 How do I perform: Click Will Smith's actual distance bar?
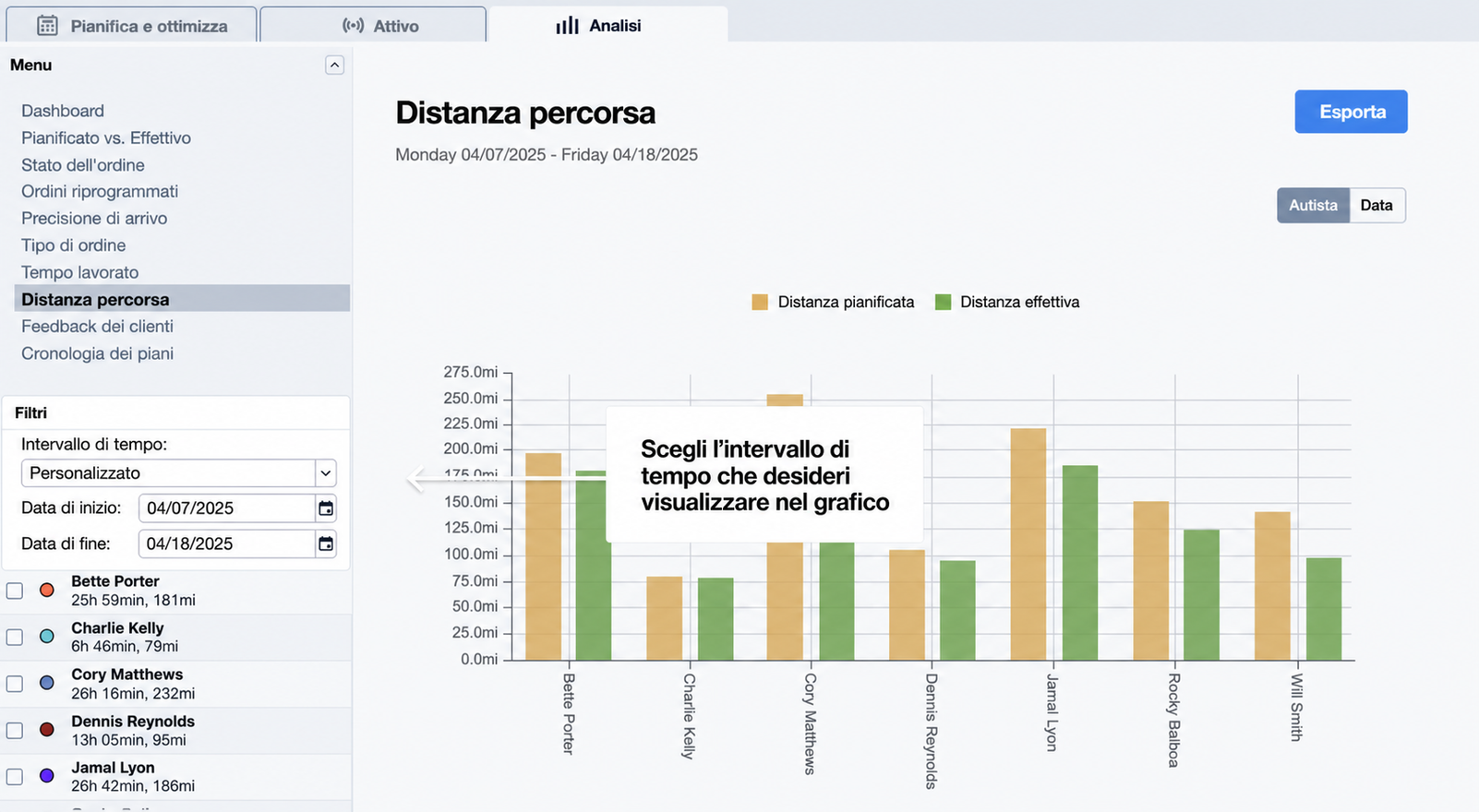1323,609
